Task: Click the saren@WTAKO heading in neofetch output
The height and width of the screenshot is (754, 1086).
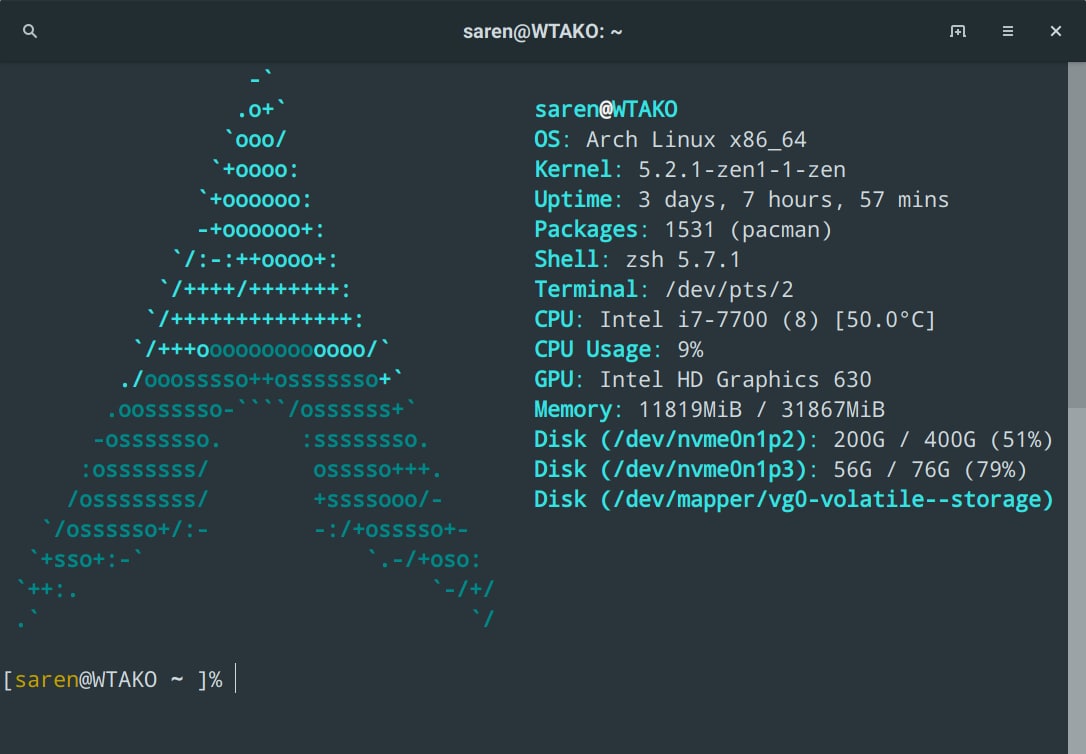Action: pyautogui.click(x=606, y=109)
